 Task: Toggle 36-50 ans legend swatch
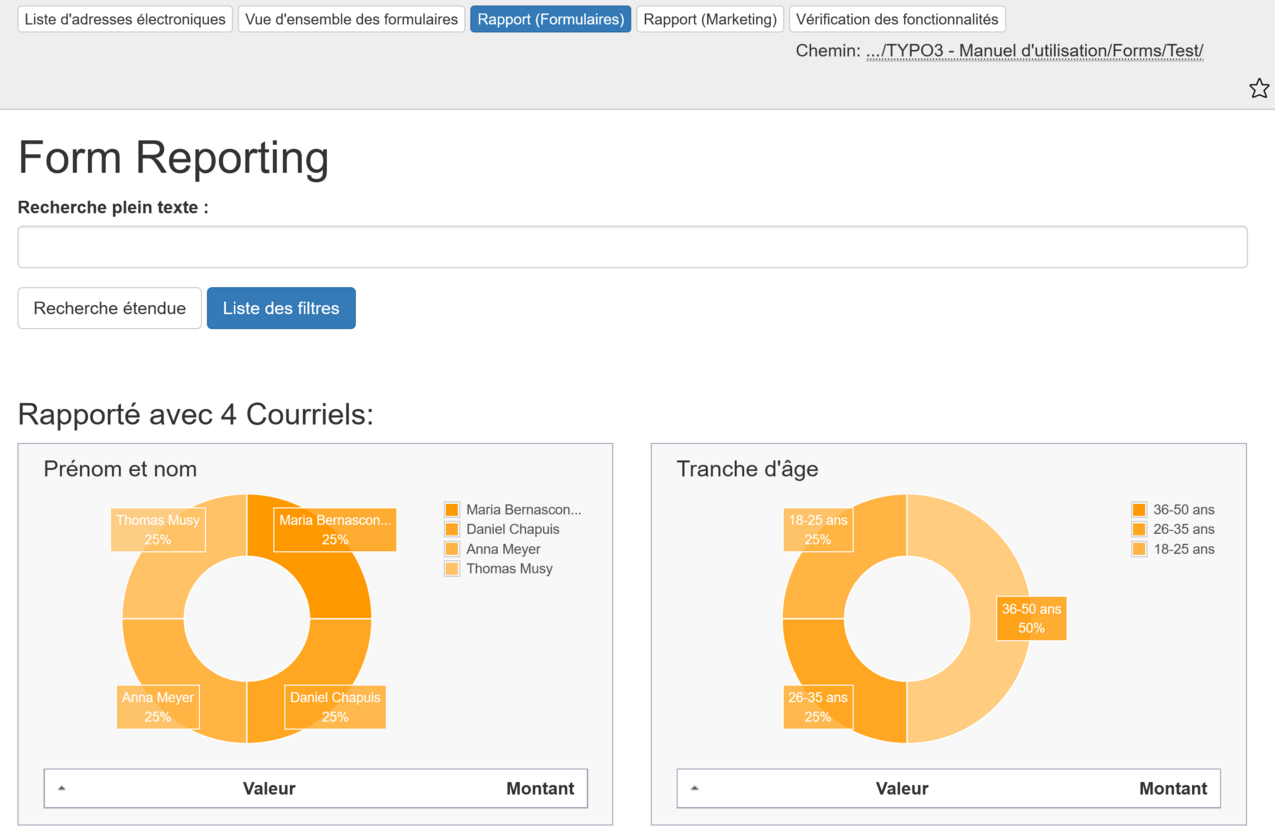tap(1139, 510)
